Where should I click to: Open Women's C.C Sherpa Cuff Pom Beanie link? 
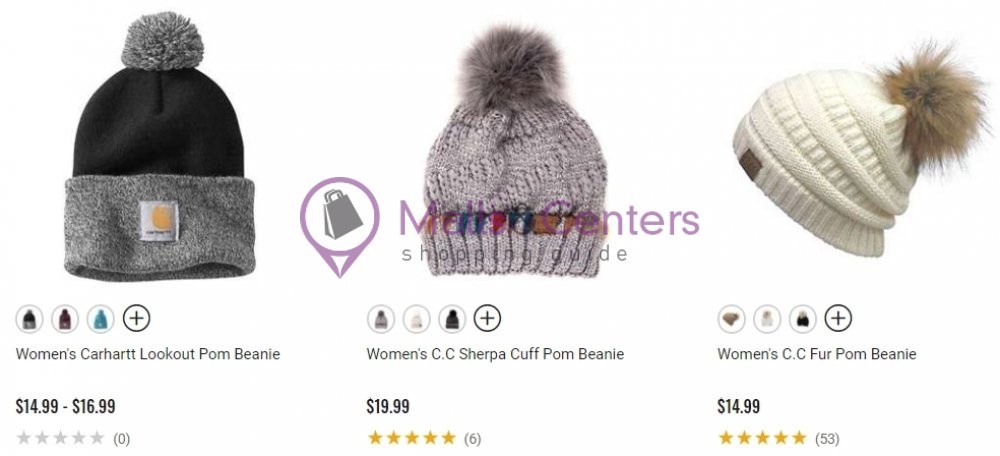tap(496, 354)
